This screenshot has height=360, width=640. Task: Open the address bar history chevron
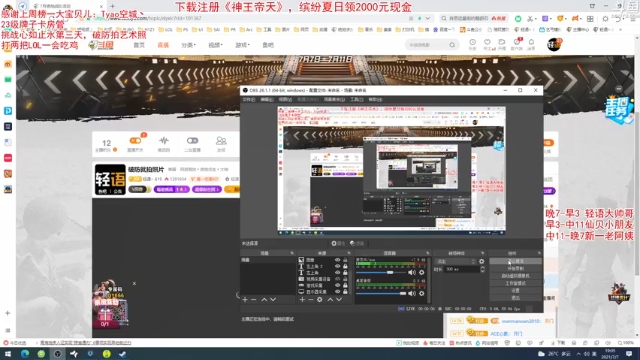(x=427, y=18)
